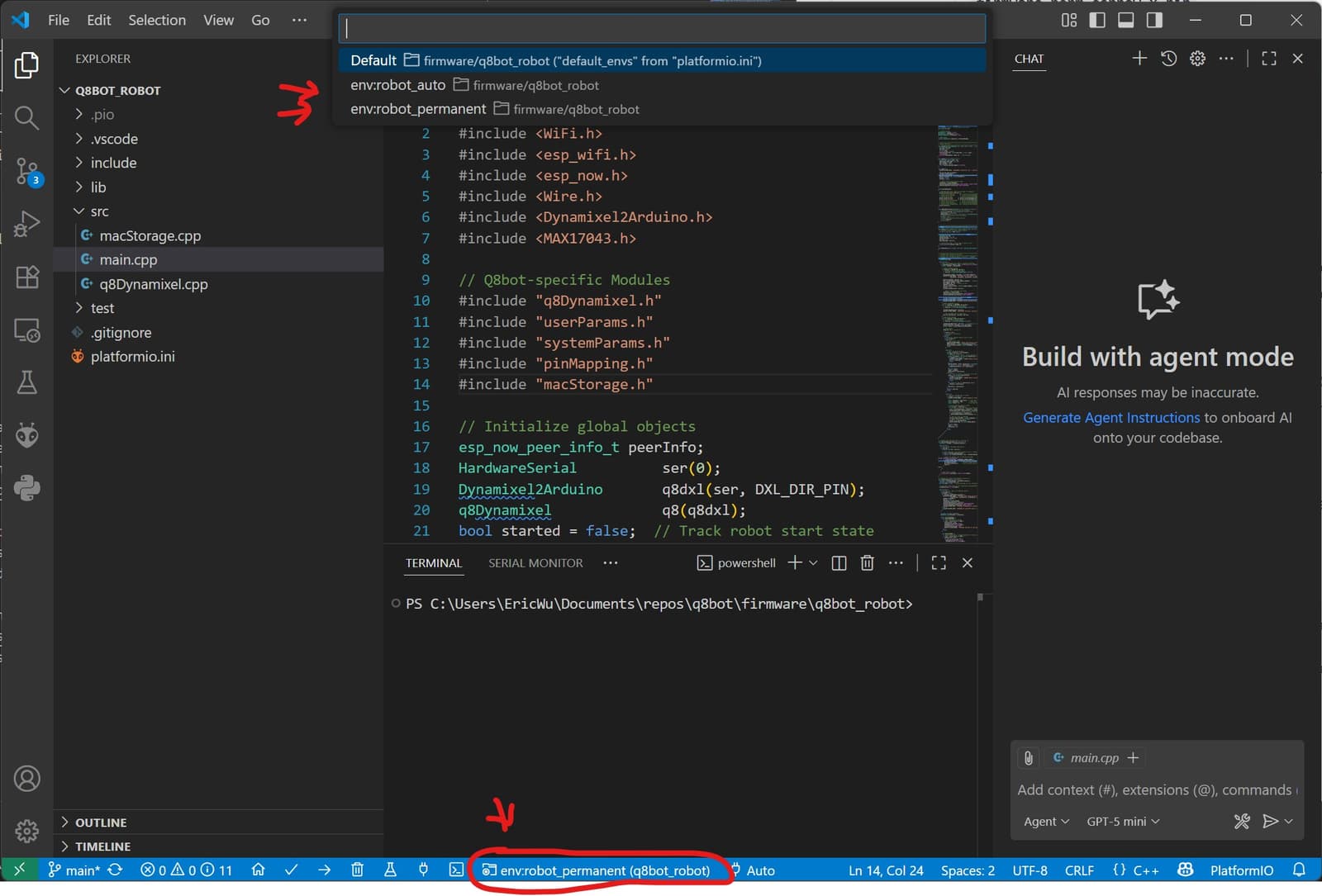Toggle primary side bar layout button
This screenshot has height=896, width=1322.
pyautogui.click(x=1097, y=20)
